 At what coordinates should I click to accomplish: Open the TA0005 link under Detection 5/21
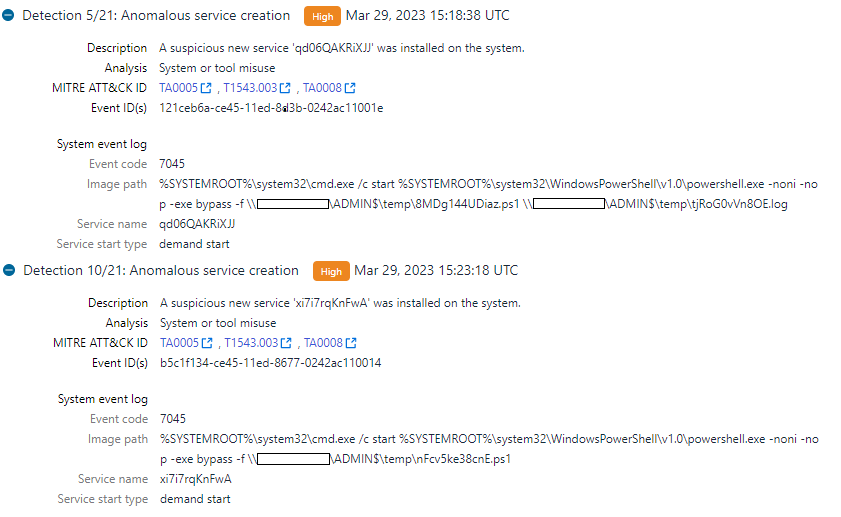(x=179, y=88)
